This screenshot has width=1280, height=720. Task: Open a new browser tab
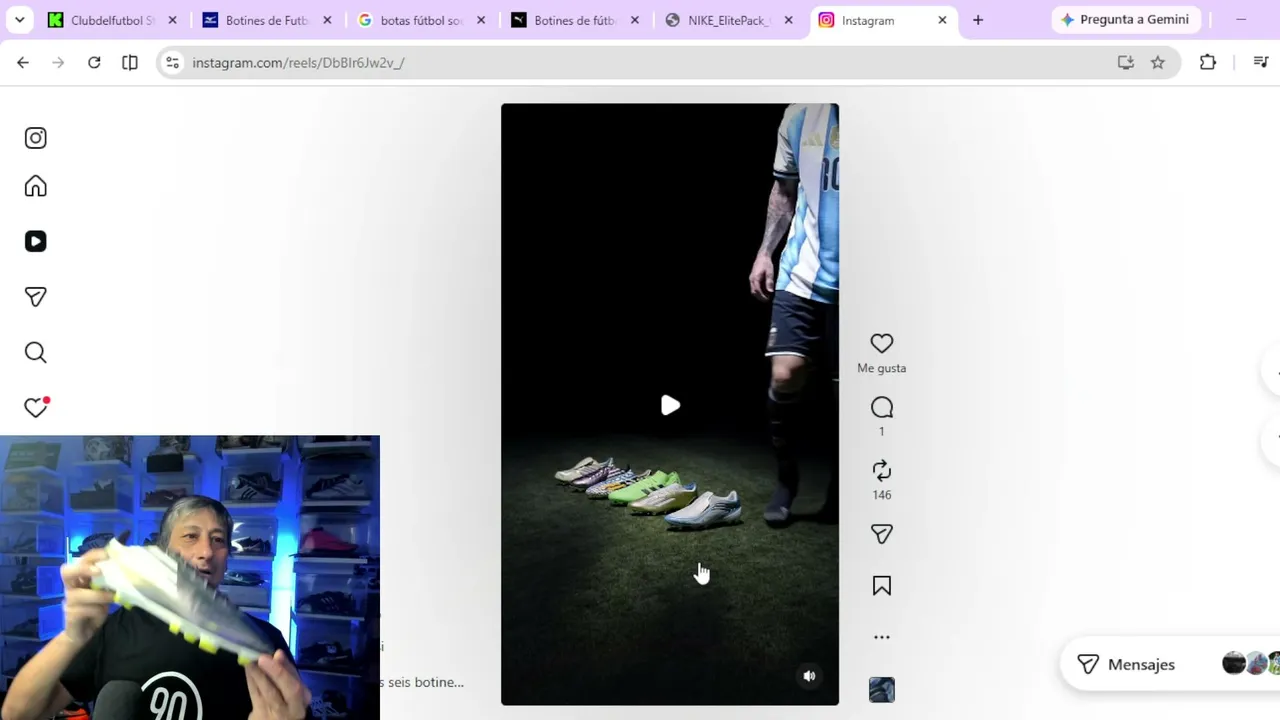tap(978, 20)
